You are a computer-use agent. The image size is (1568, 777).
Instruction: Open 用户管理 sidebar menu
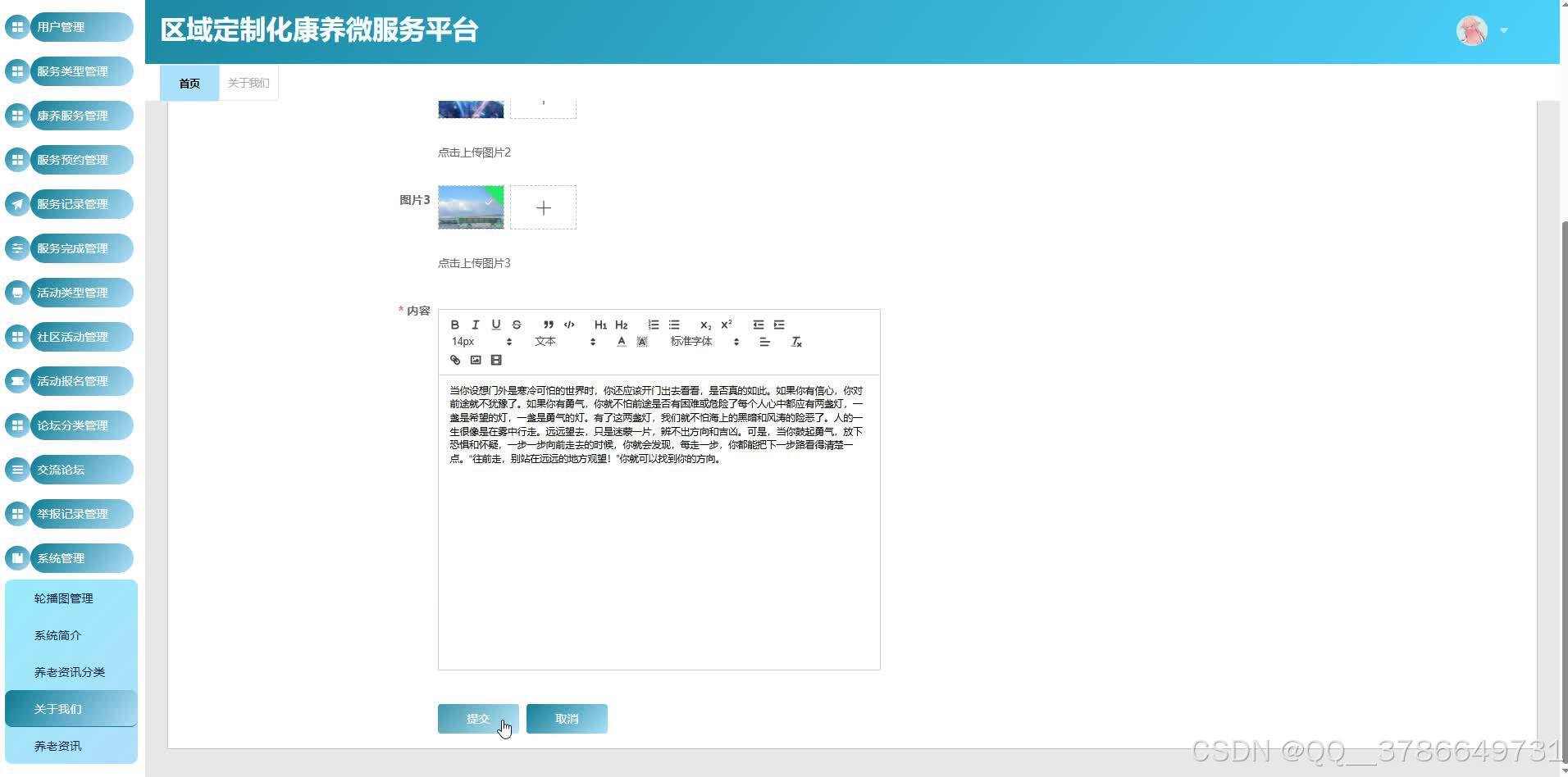[x=70, y=27]
